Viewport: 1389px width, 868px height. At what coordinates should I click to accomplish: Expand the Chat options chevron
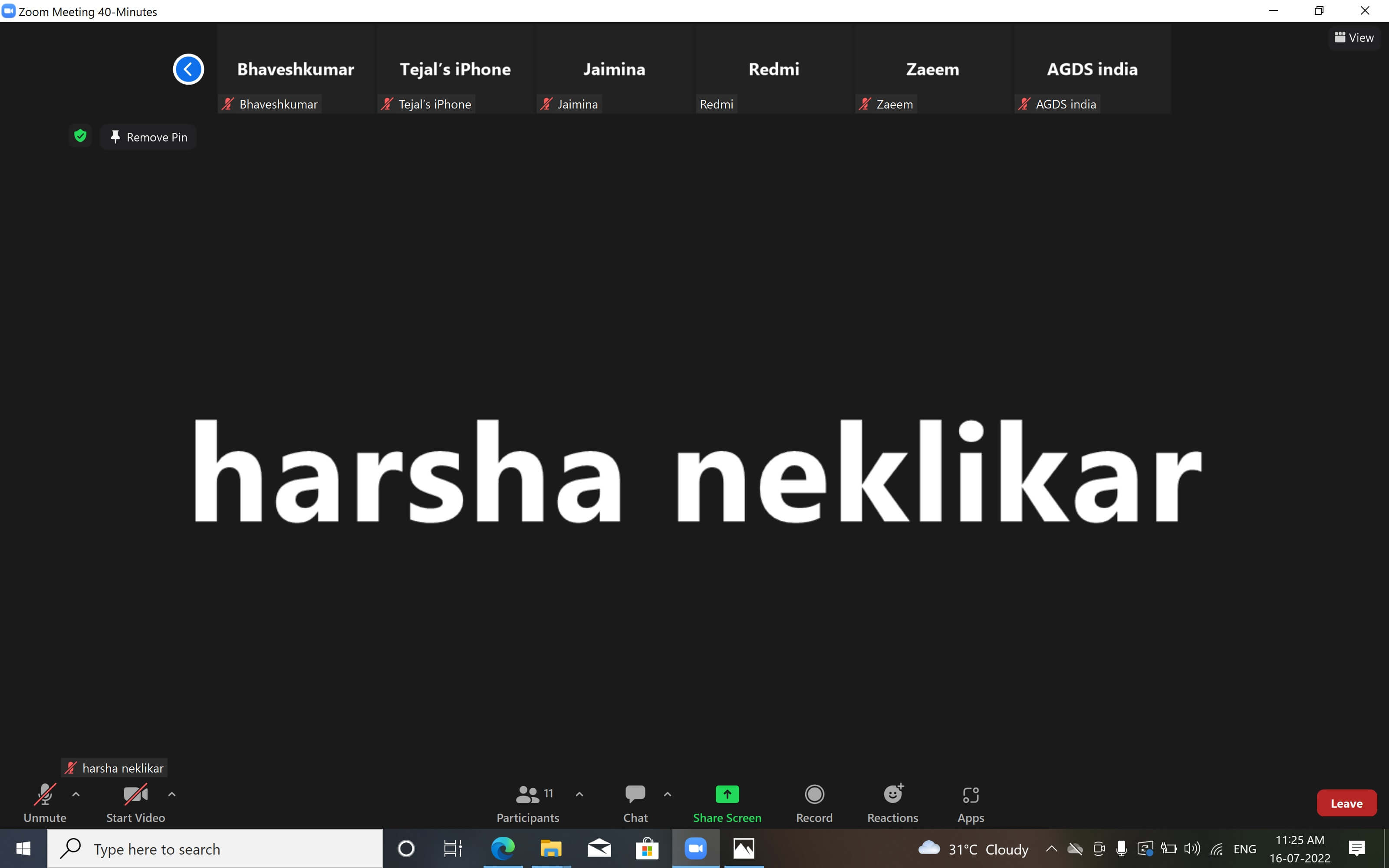(667, 795)
